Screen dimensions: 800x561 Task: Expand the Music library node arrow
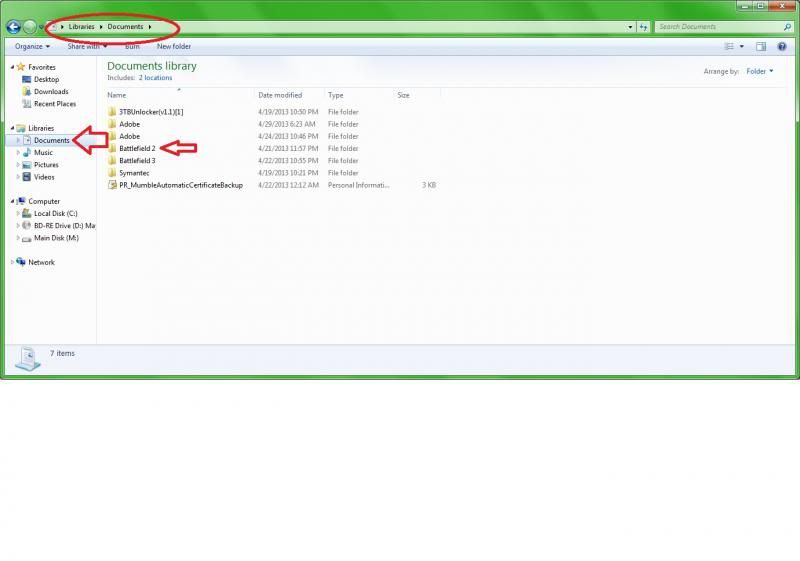18,153
